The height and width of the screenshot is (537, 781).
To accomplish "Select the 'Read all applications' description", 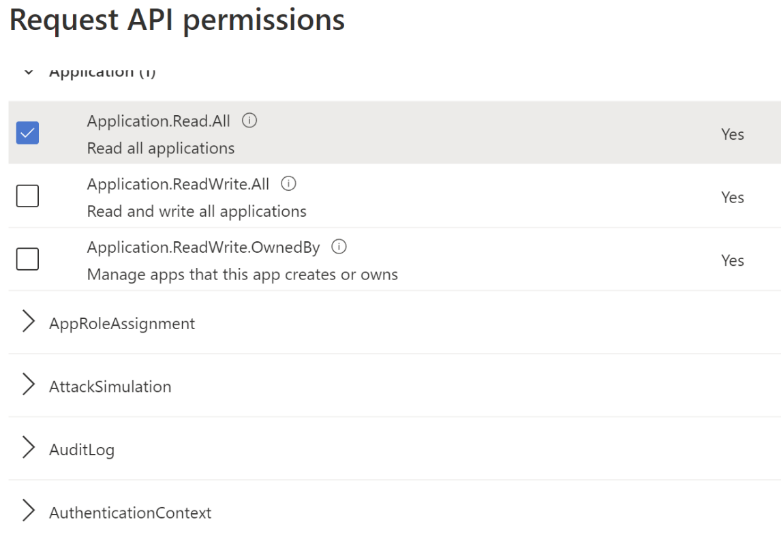I will pyautogui.click(x=161, y=148).
